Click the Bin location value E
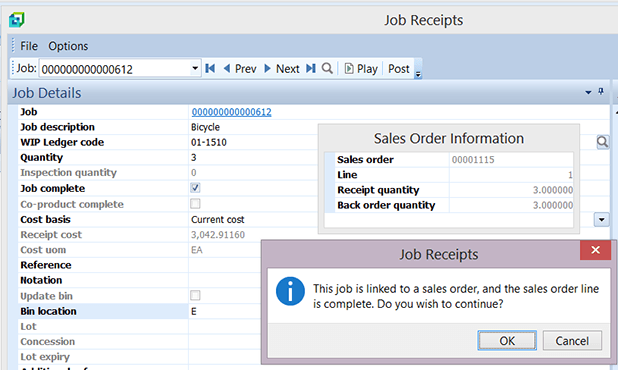Image resolution: width=618 pixels, height=370 pixels. click(x=194, y=311)
